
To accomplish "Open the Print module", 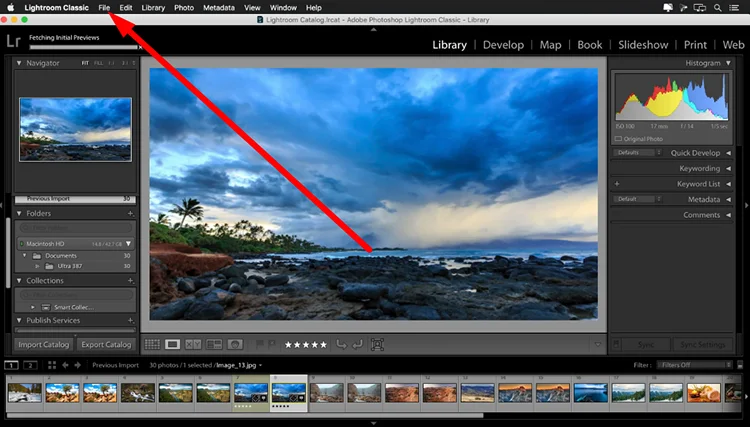I will point(695,45).
